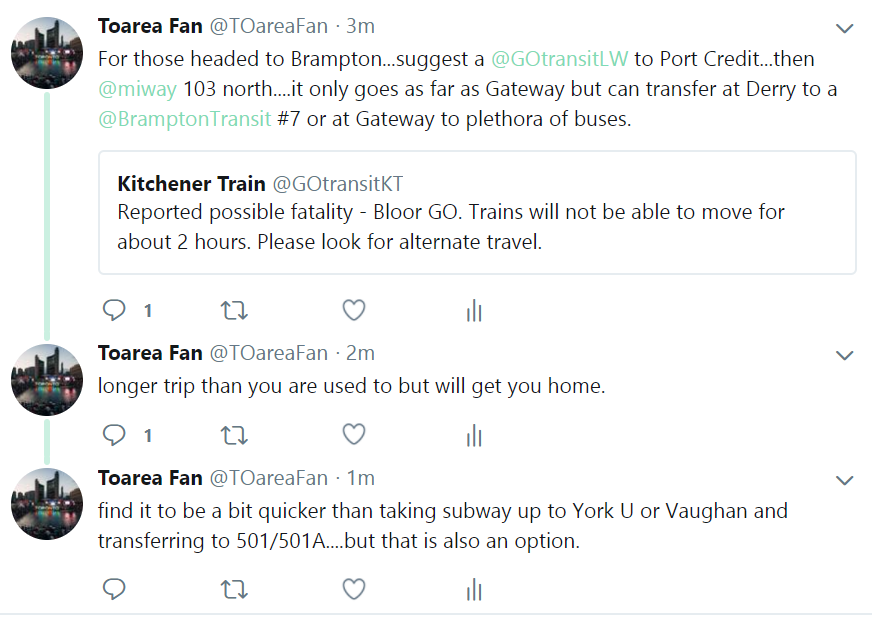Like the first tweet about Brampton transit
Viewport: 872px width, 617px height.
pyautogui.click(x=354, y=311)
